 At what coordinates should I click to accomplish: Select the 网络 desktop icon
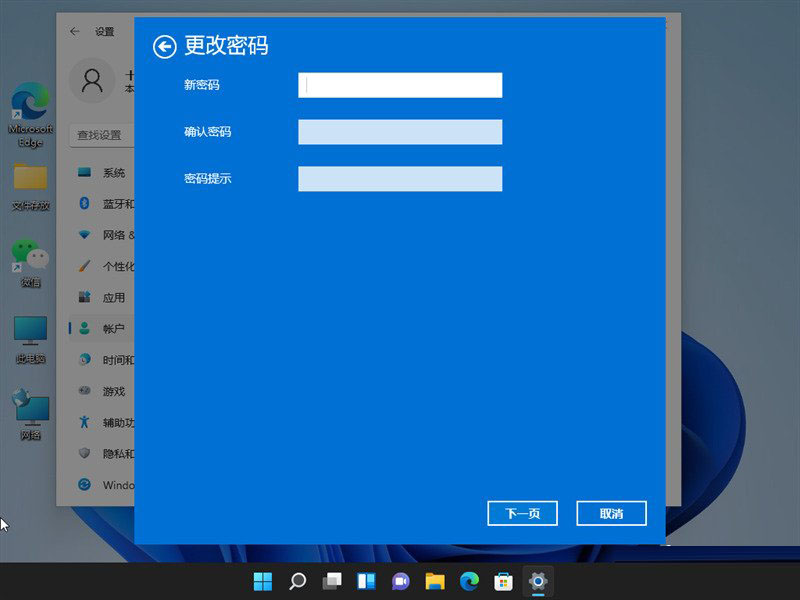[30, 414]
